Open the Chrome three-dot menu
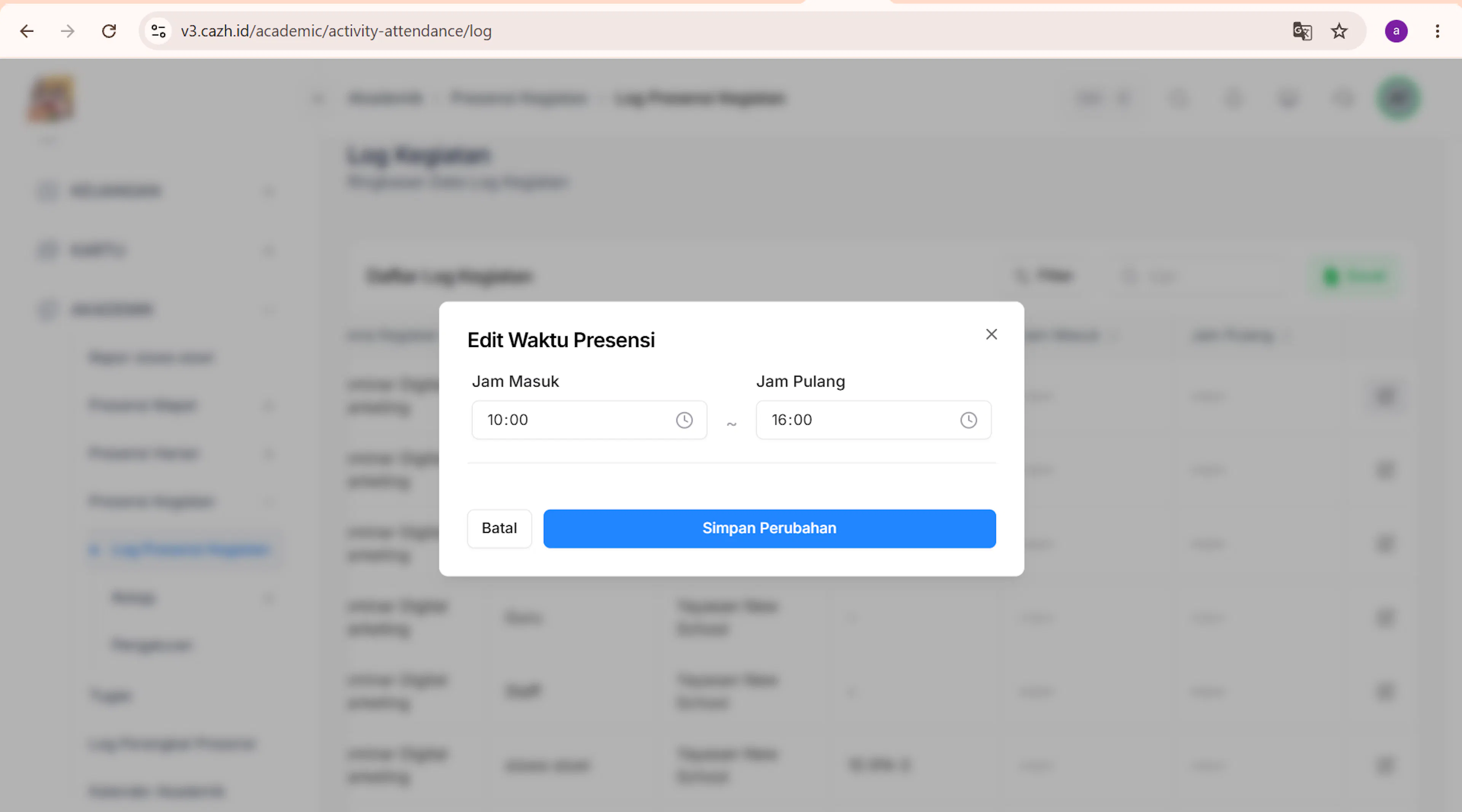1462x812 pixels. pyautogui.click(x=1437, y=31)
